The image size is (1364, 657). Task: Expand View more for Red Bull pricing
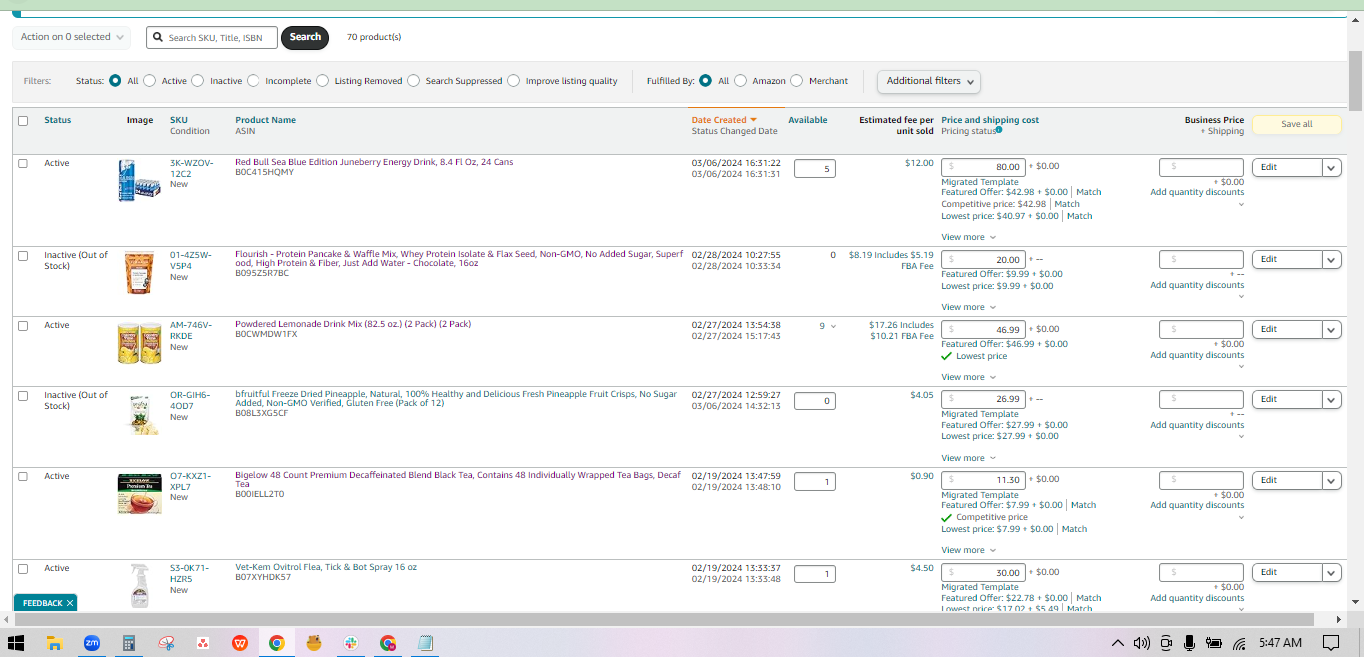[968, 237]
